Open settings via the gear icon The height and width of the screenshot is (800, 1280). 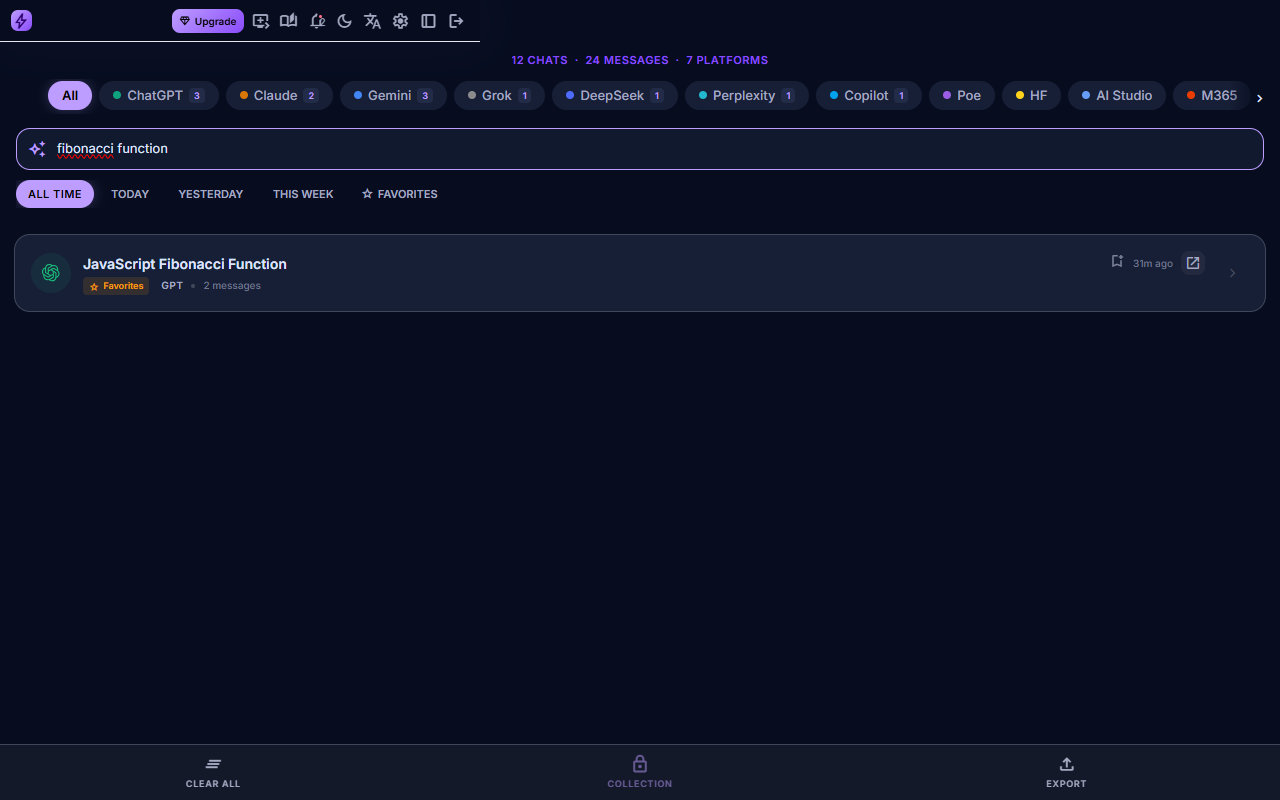(401, 21)
